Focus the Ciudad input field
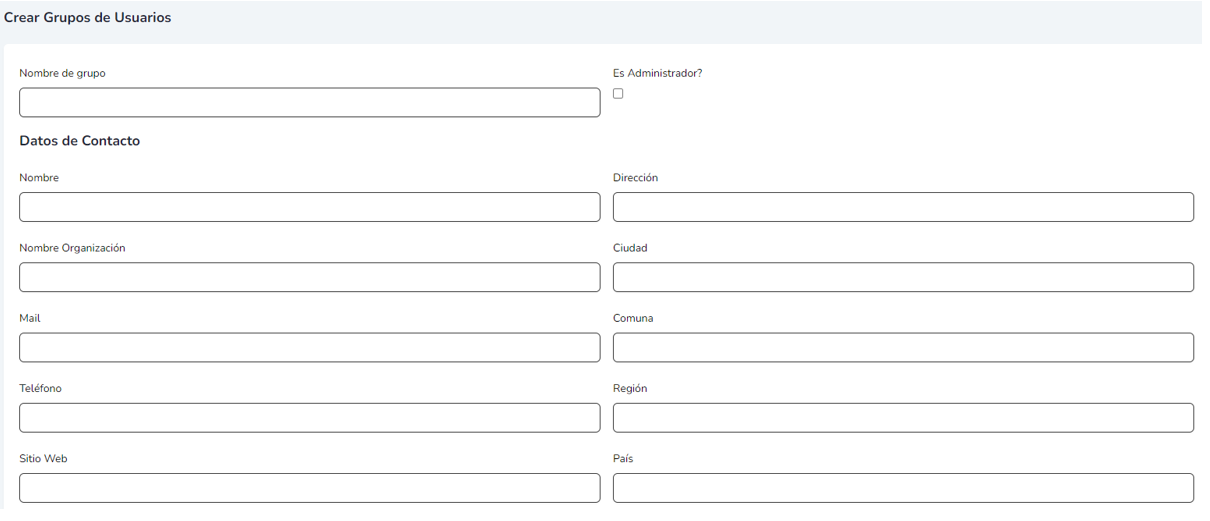 click(903, 277)
